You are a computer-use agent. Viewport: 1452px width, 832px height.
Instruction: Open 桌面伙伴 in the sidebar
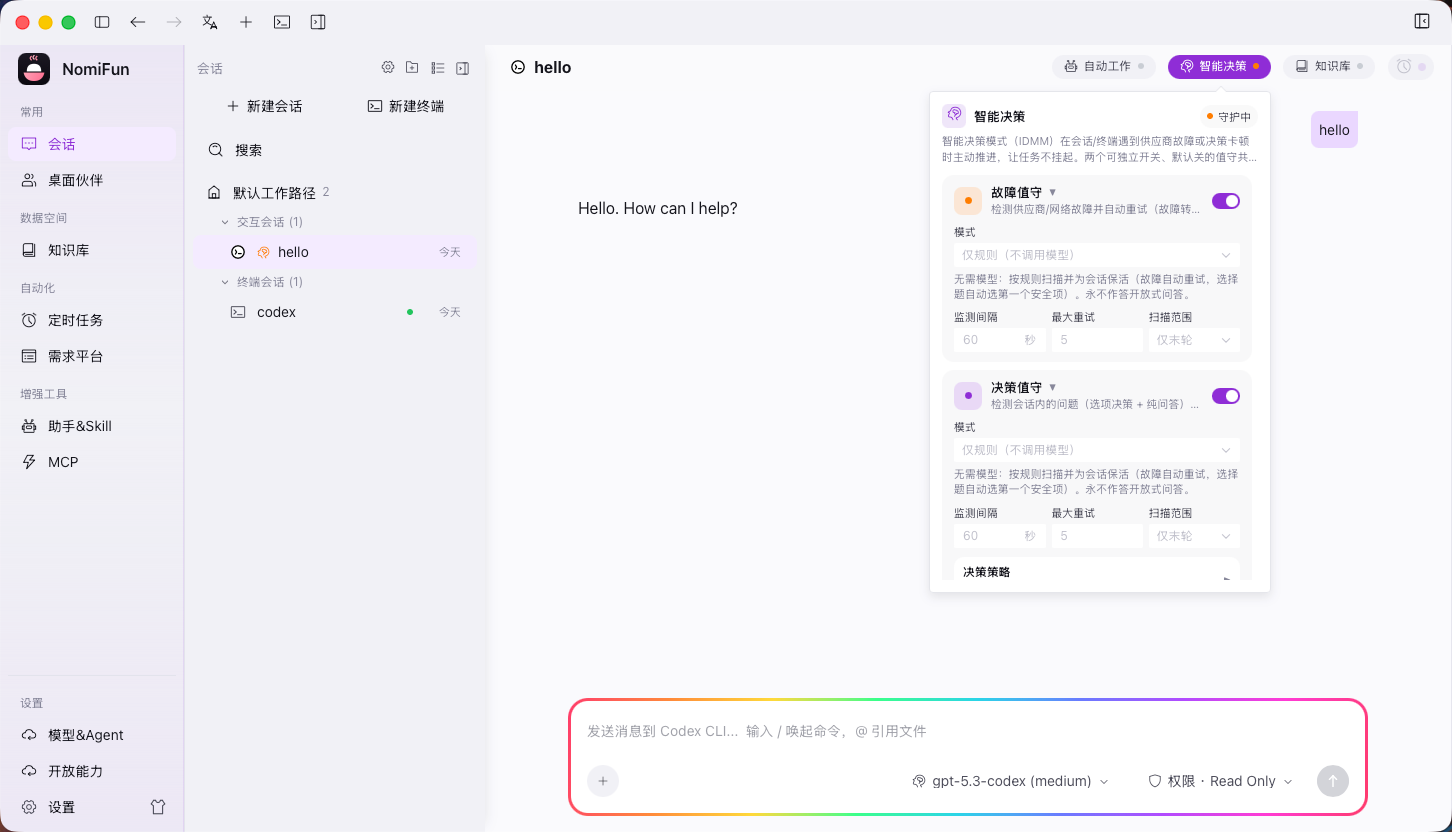[92, 180]
